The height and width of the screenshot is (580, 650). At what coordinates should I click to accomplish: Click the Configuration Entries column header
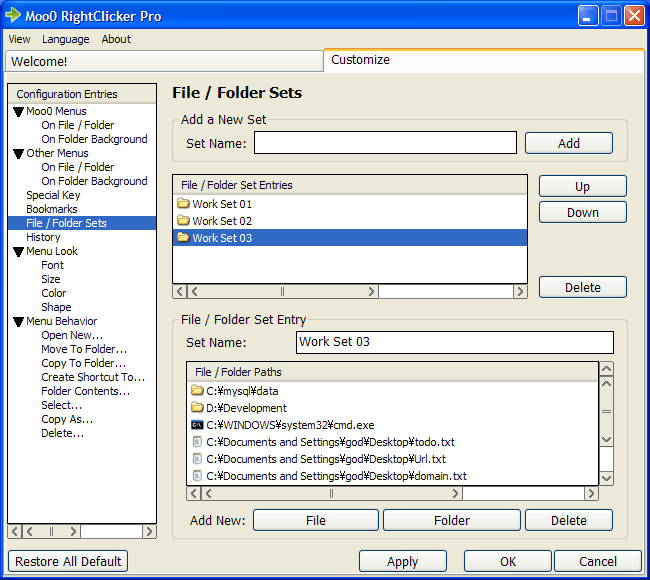click(x=82, y=94)
